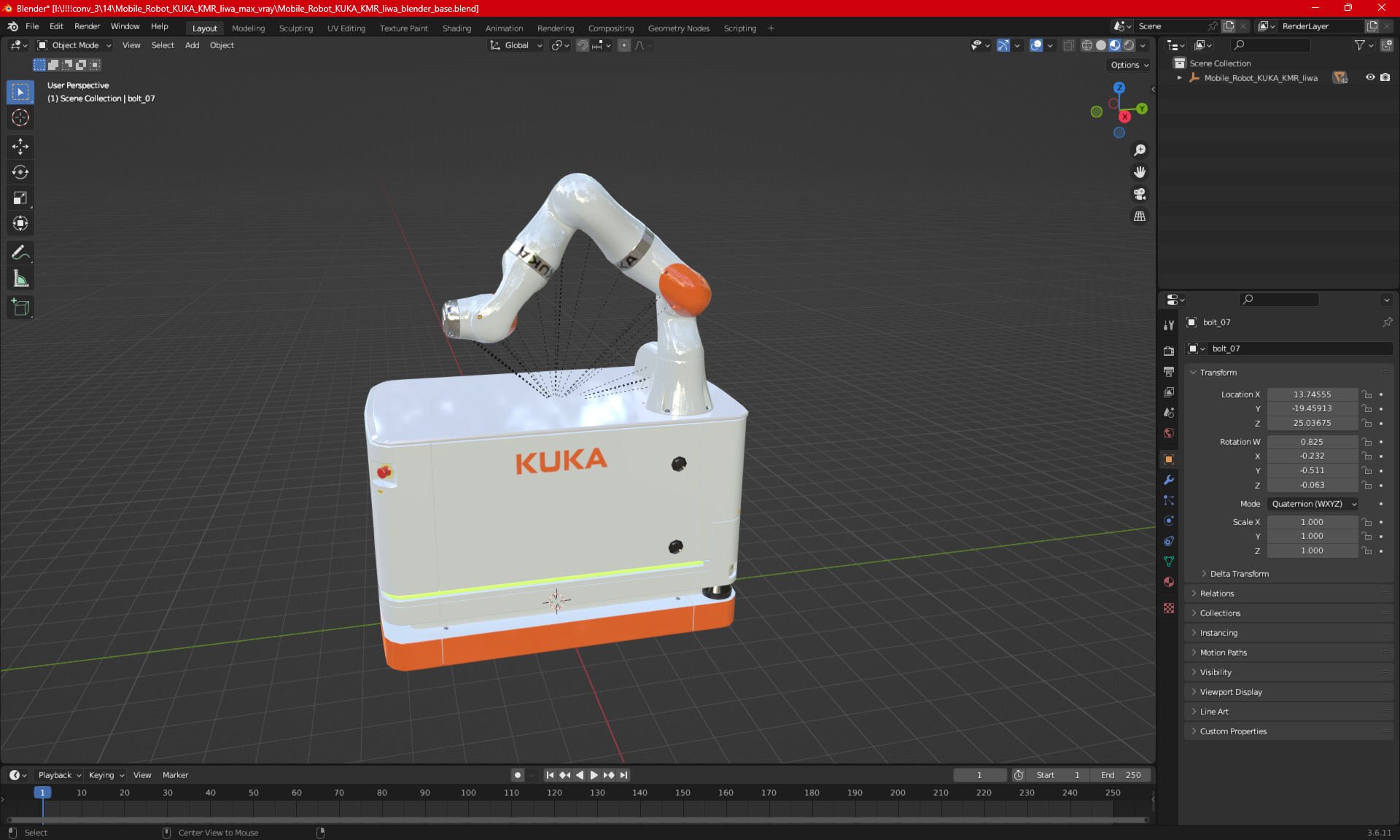Open the Object Mode dropdown
1400x840 pixels.
click(x=74, y=45)
